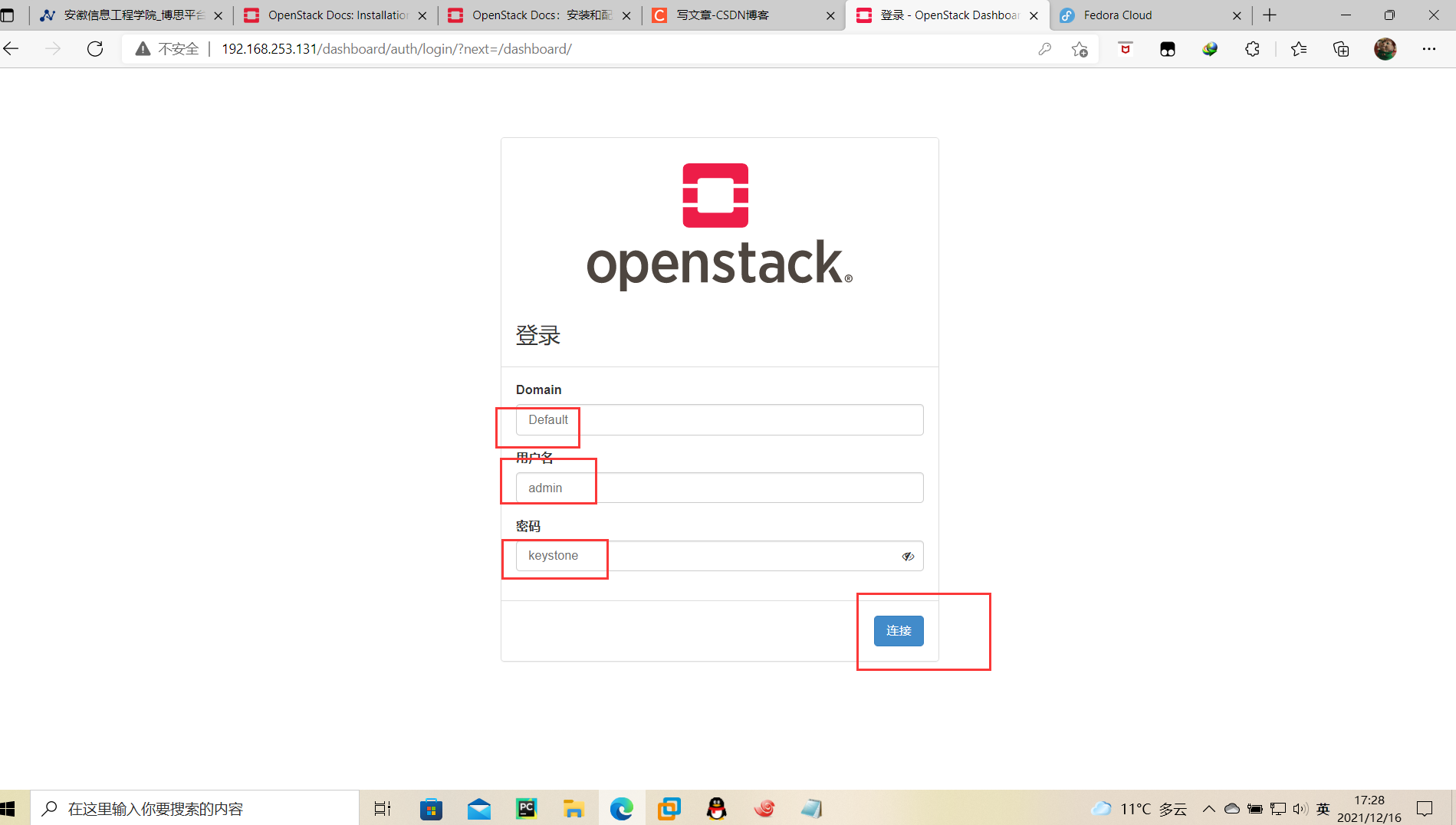Open File Explorer from taskbar

(x=574, y=808)
